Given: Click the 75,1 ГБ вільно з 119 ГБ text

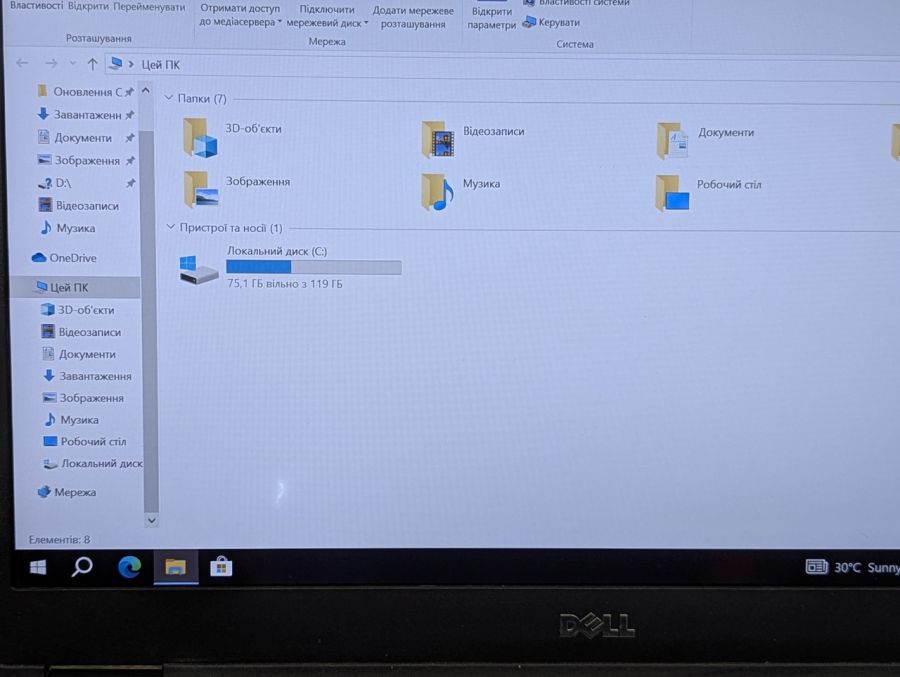Looking at the screenshot, I should pos(285,284).
